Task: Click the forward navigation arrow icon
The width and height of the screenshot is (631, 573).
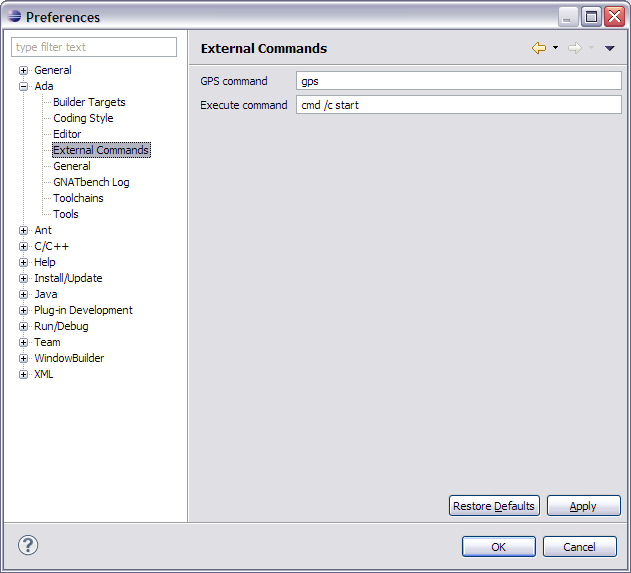Action: pos(575,48)
